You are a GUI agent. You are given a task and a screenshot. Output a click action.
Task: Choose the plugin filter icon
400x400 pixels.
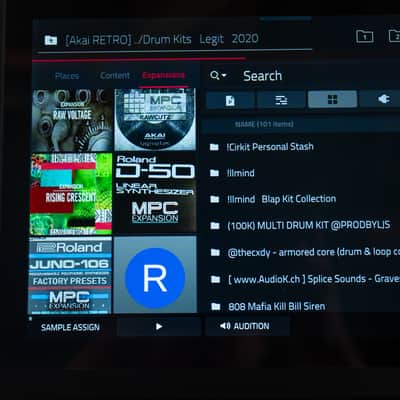[383, 99]
